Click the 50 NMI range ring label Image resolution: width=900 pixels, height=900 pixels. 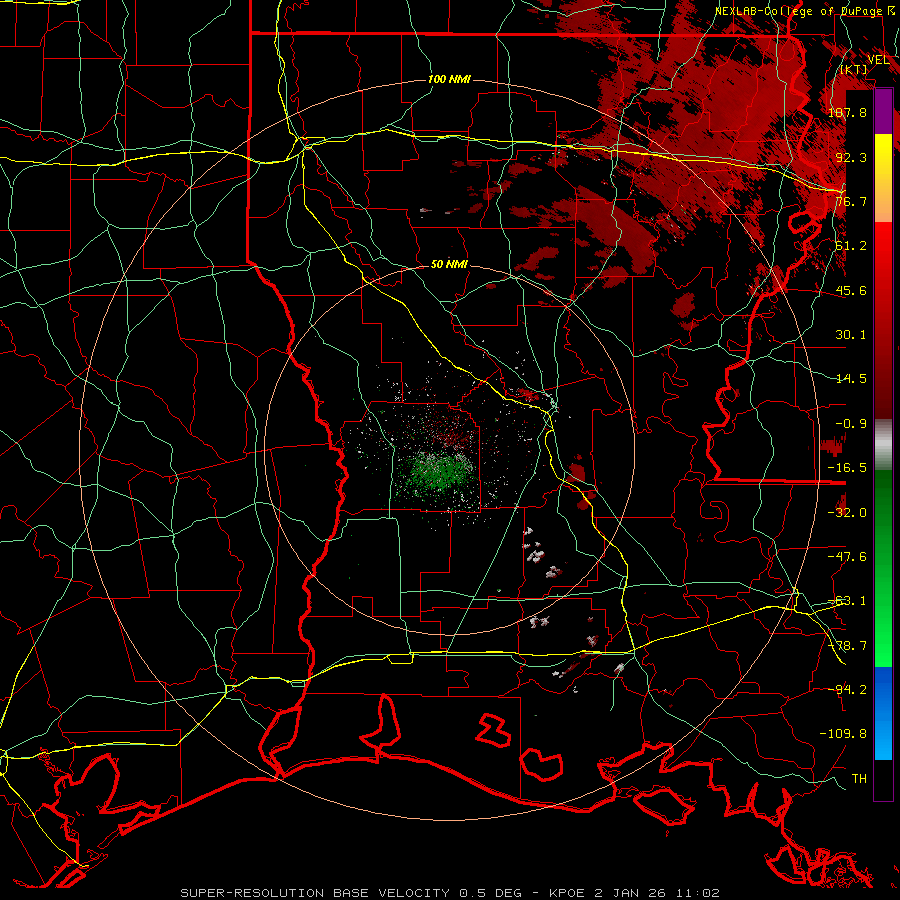tap(449, 264)
